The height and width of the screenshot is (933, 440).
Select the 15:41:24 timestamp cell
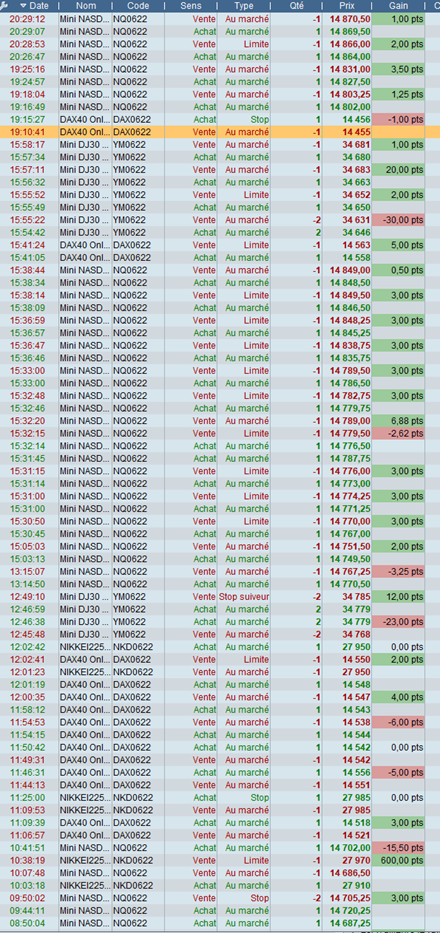[x=28, y=245]
